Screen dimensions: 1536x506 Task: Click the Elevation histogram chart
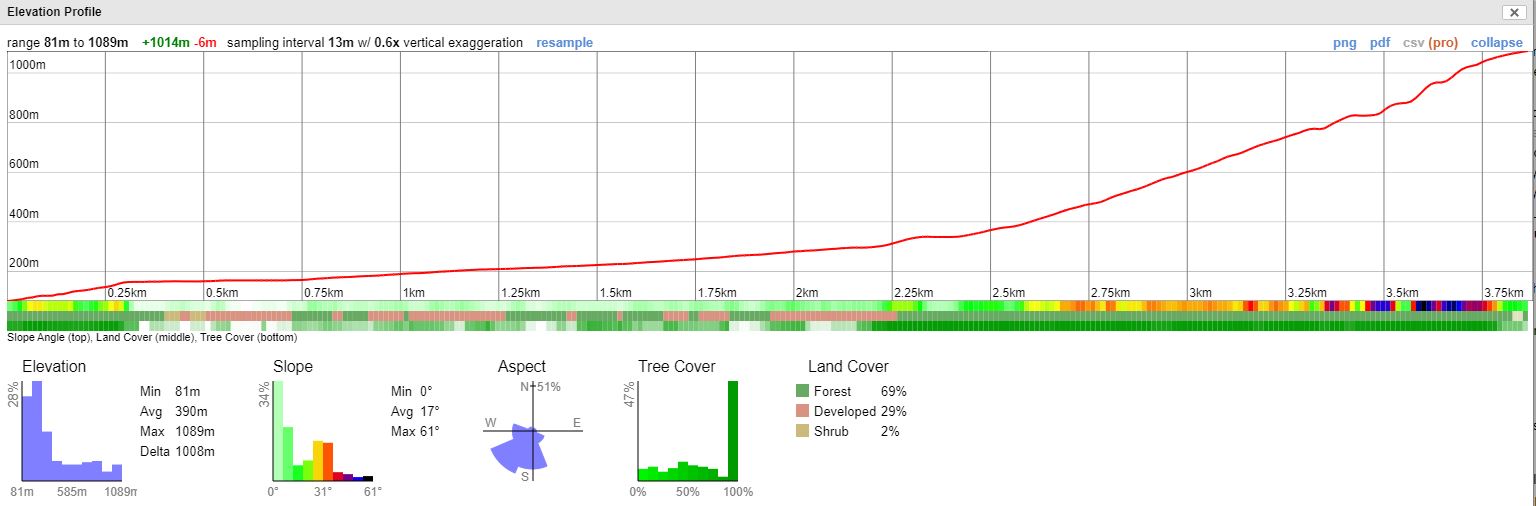pos(72,432)
